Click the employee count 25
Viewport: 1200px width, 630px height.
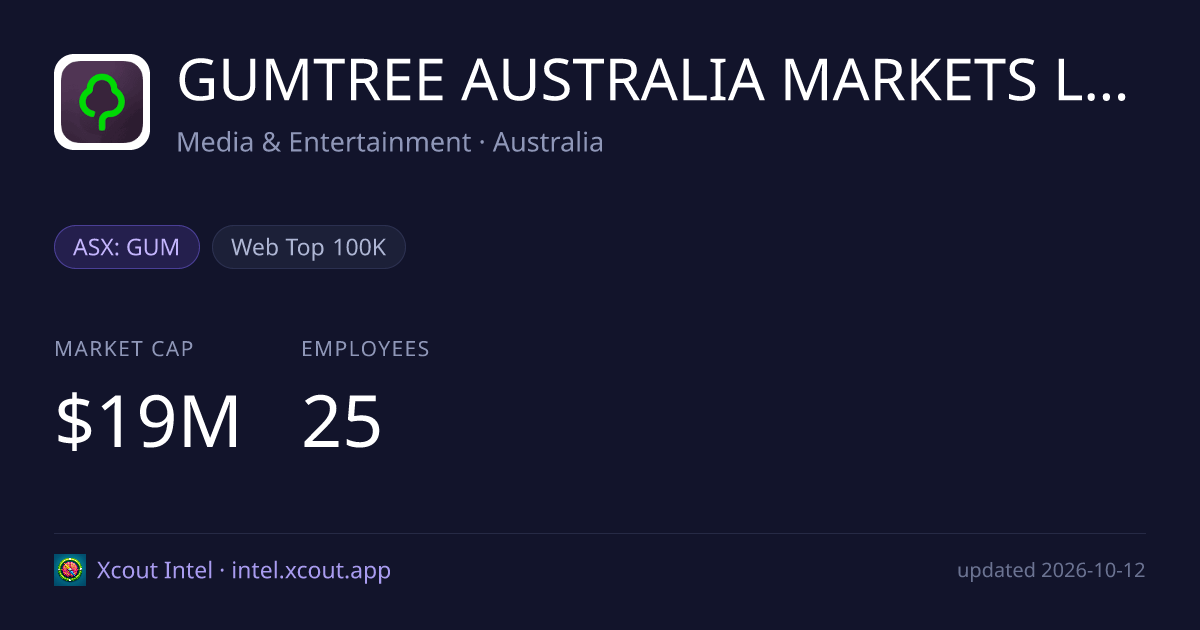(x=342, y=422)
